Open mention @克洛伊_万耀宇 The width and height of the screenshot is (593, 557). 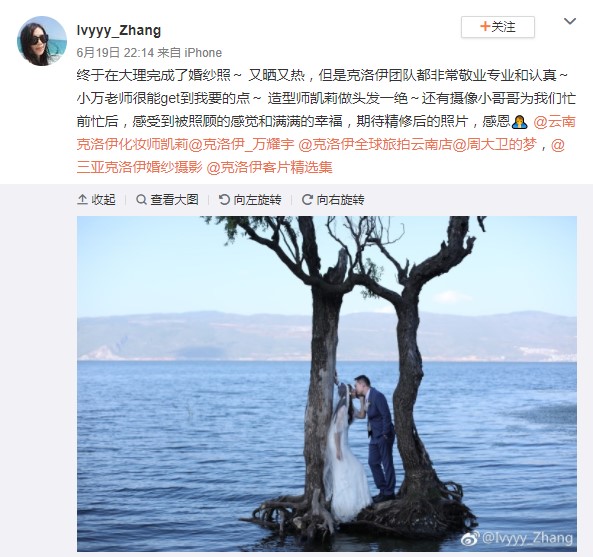[x=241, y=144]
